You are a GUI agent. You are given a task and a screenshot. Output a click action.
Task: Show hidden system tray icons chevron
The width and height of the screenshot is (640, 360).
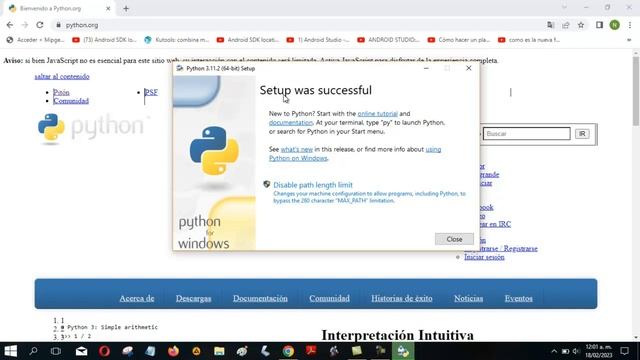pos(554,351)
